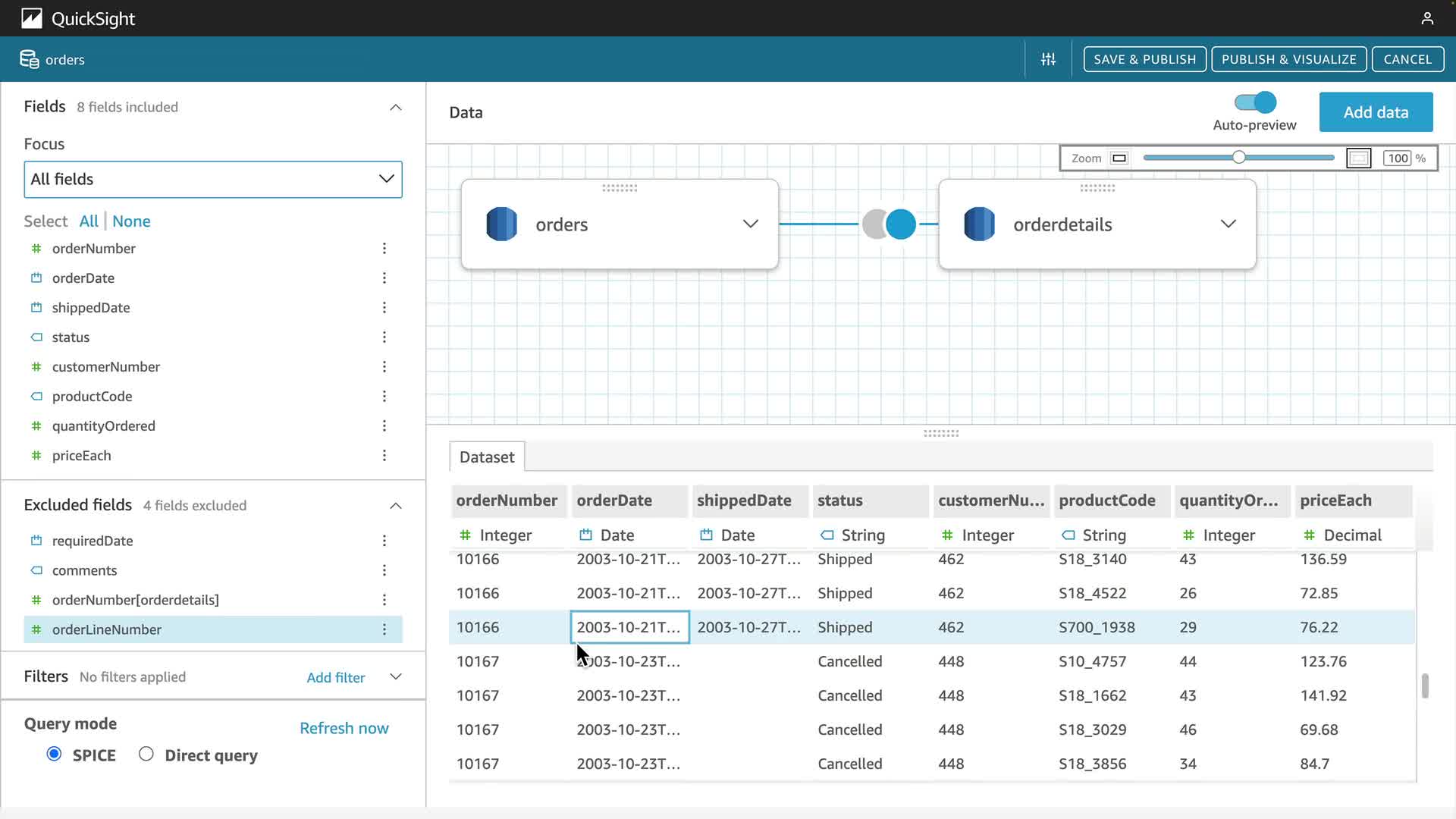The image size is (1456, 819).
Task: Open options menu for orderLineNumber excluded field
Action: click(384, 629)
